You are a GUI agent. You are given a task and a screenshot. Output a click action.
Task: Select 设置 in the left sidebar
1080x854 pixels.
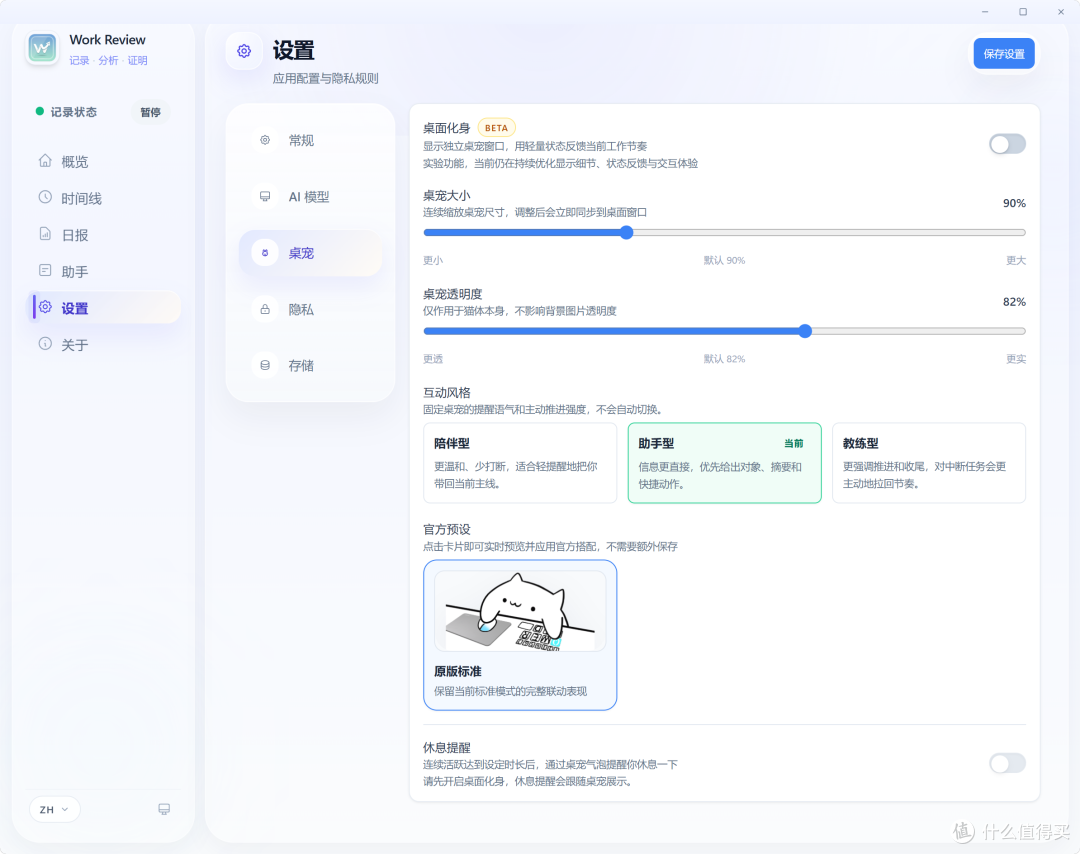103,308
